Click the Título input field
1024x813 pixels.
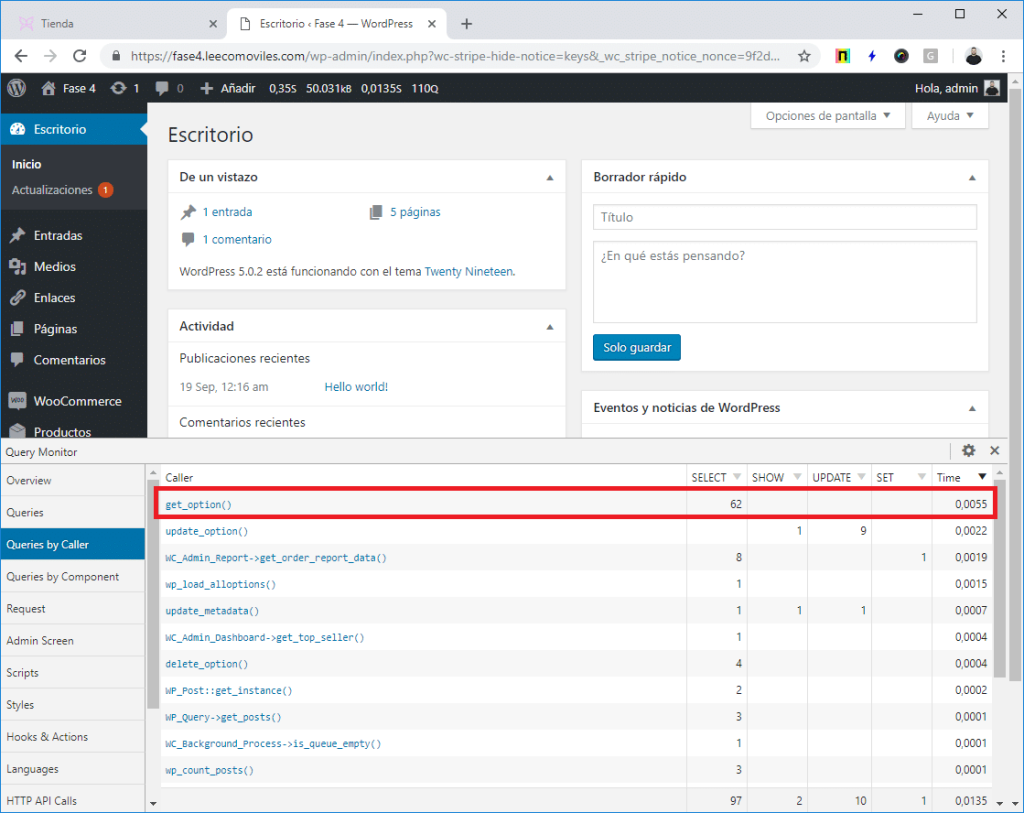(784, 217)
